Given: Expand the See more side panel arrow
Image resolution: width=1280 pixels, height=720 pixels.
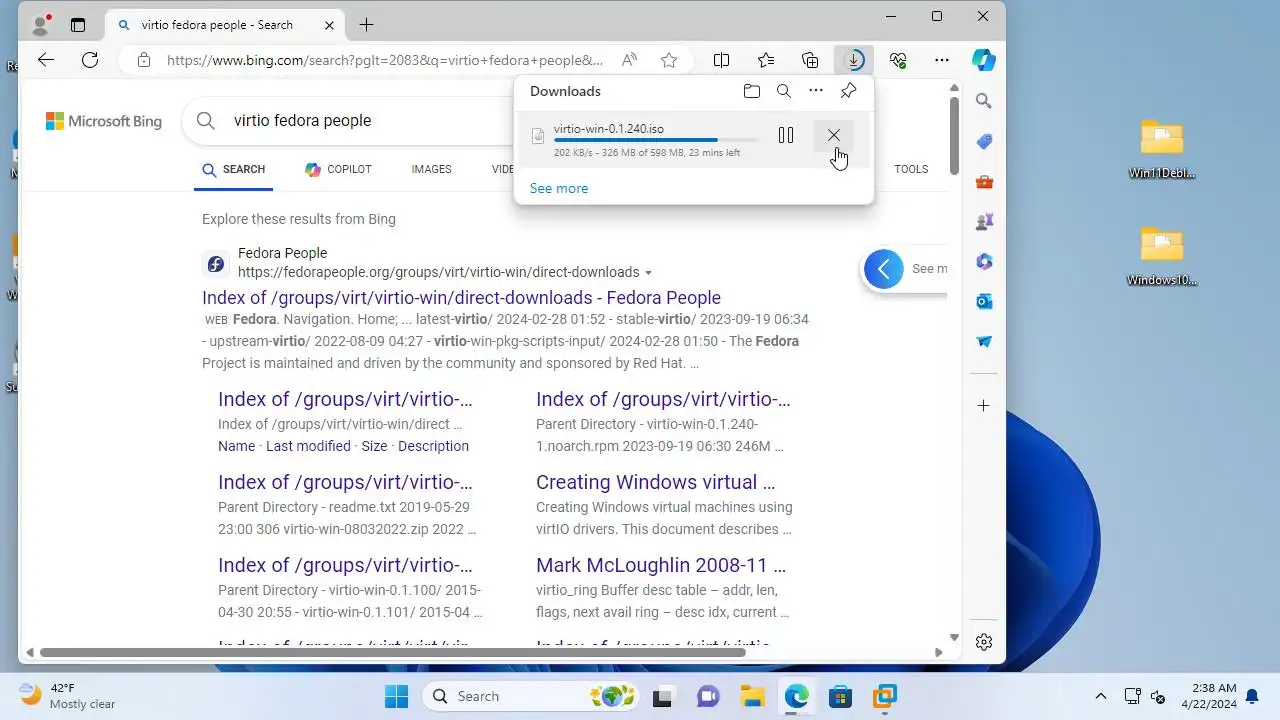Looking at the screenshot, I should tap(883, 269).
